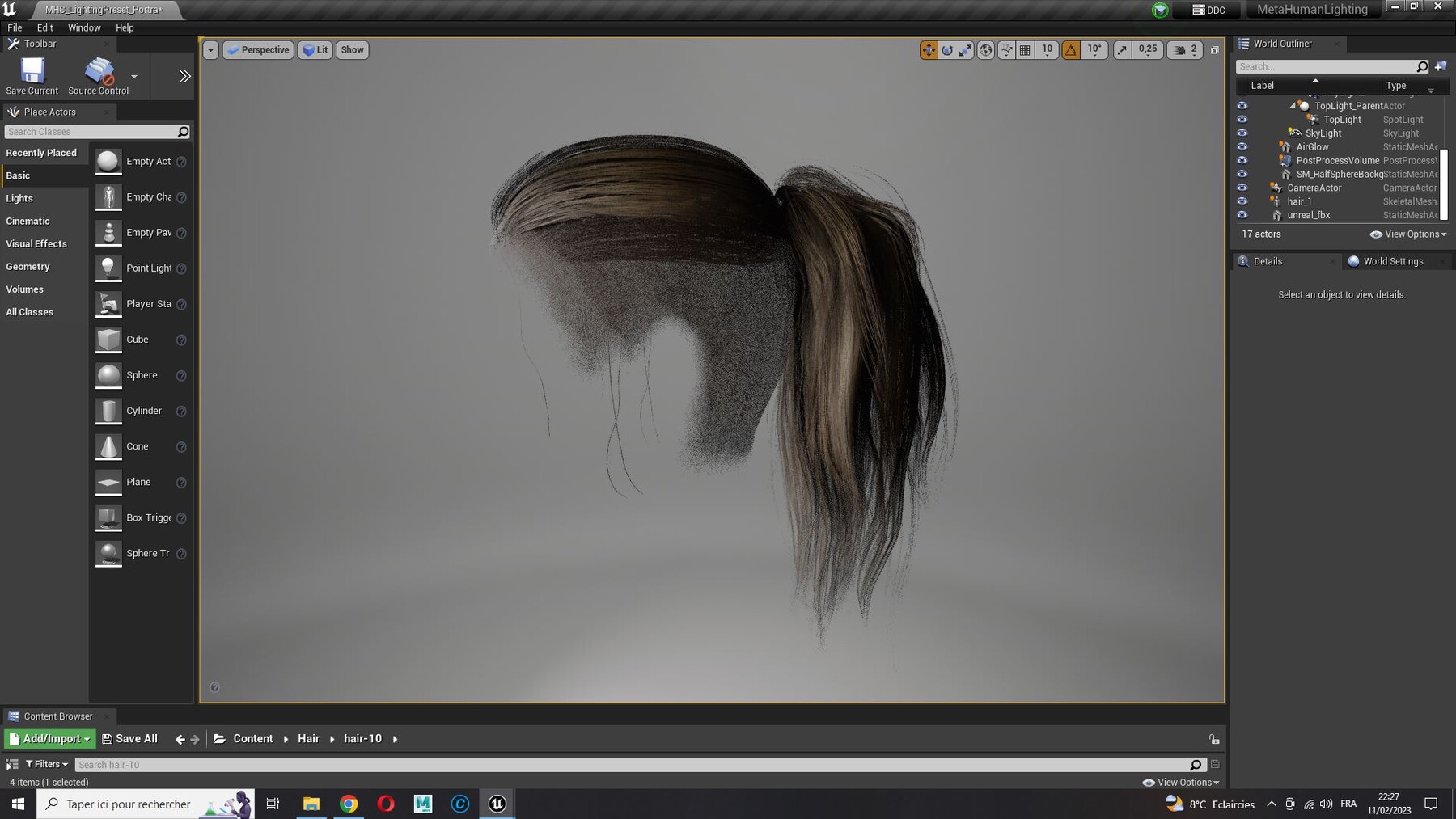Go forward in Content Browser history
The height and width of the screenshot is (819, 1456).
point(195,739)
